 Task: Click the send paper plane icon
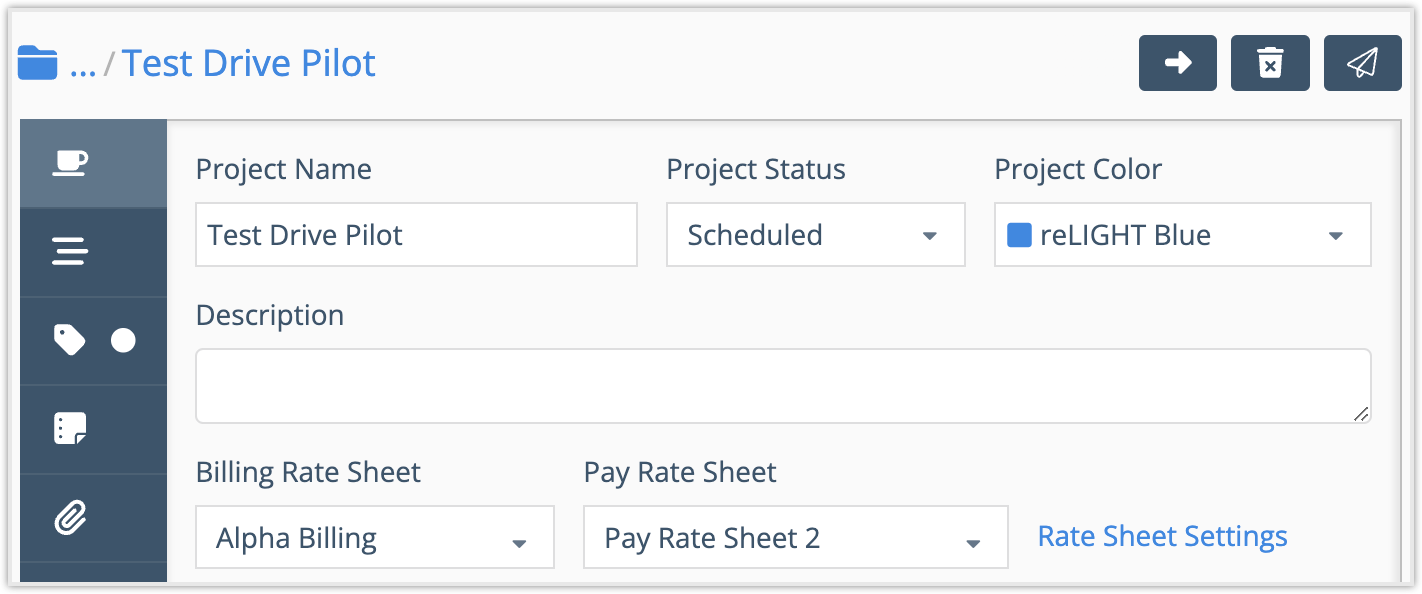tap(1362, 62)
